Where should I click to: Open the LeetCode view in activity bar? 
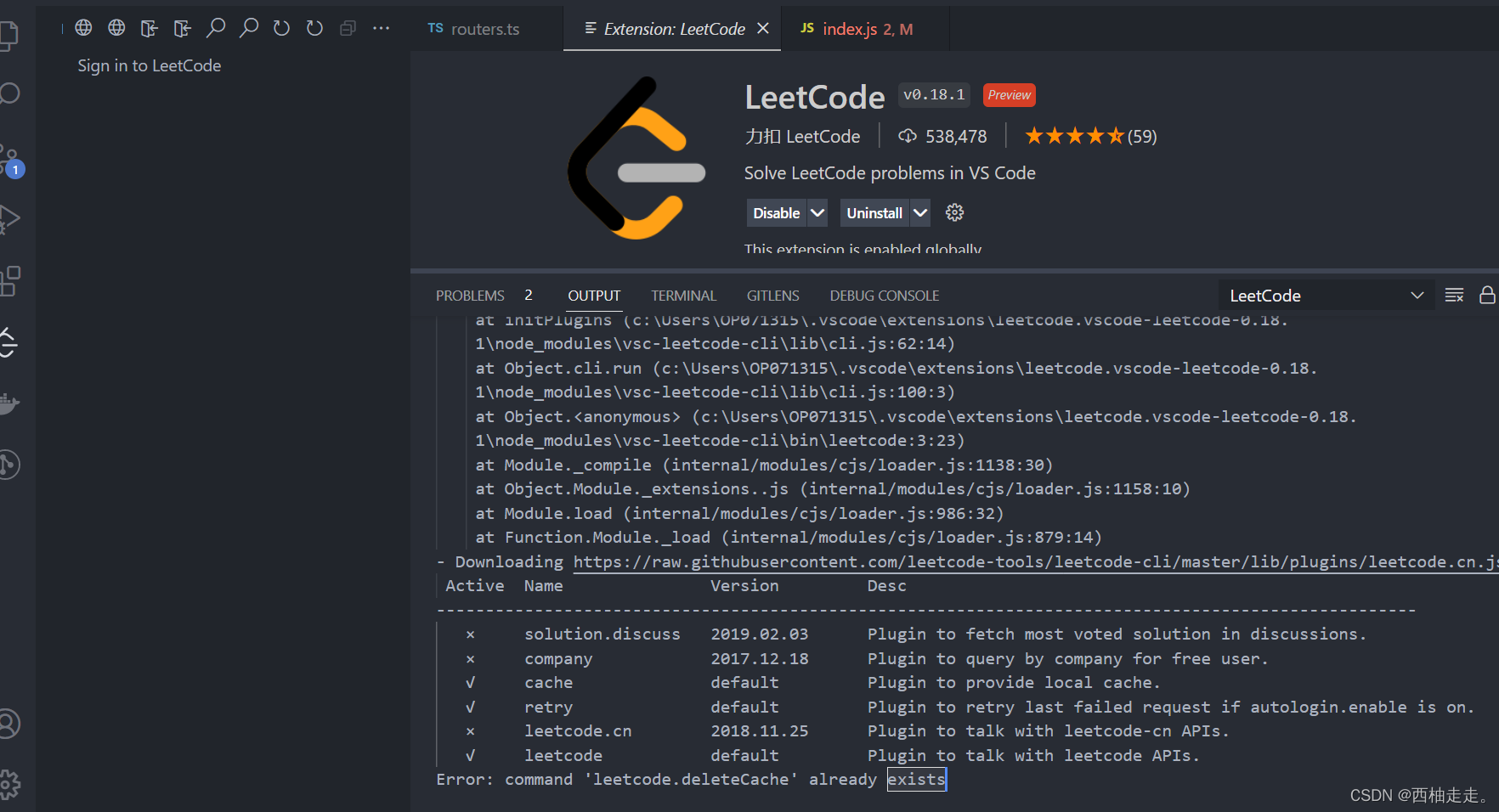click(8, 342)
